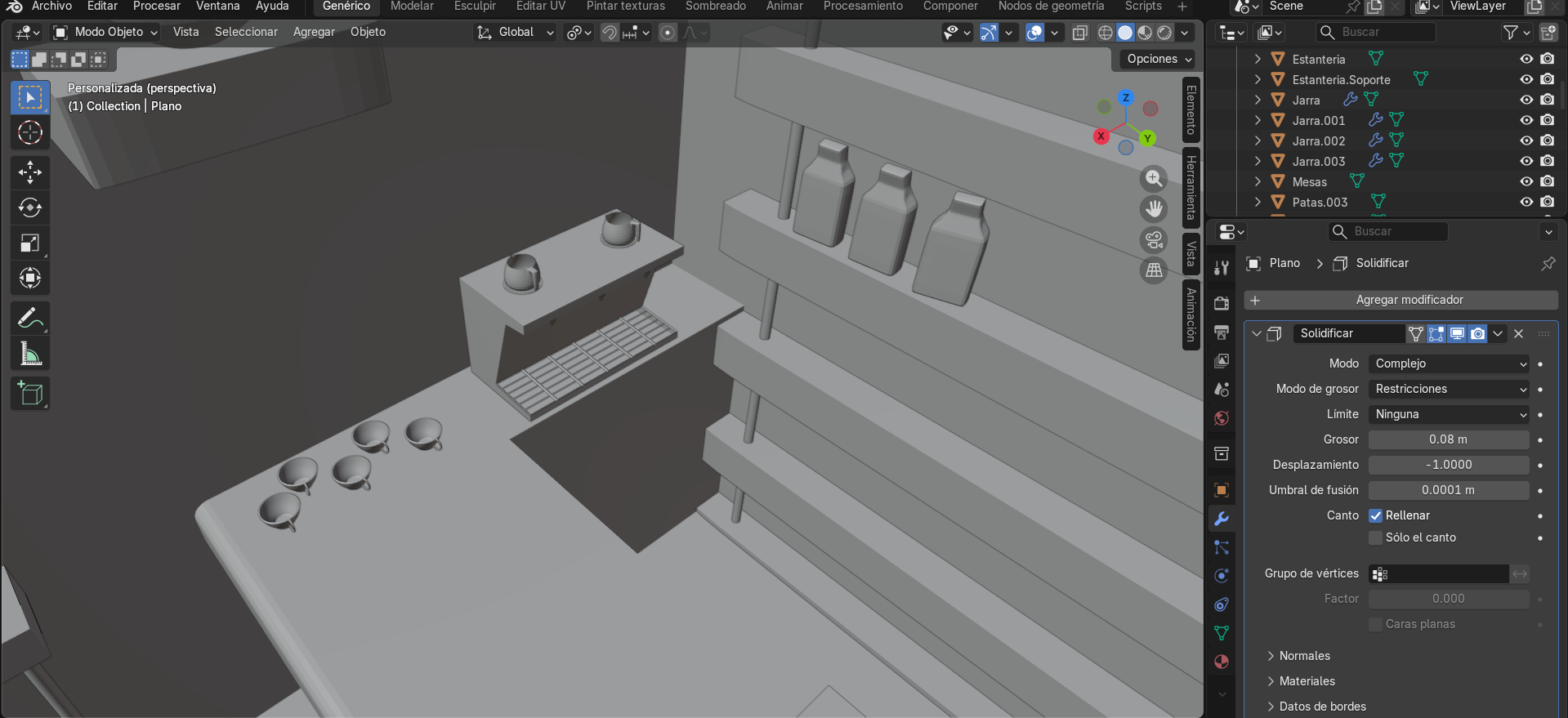Open the Opciones button in viewport
This screenshot has width=1568, height=718.
tap(1159, 59)
